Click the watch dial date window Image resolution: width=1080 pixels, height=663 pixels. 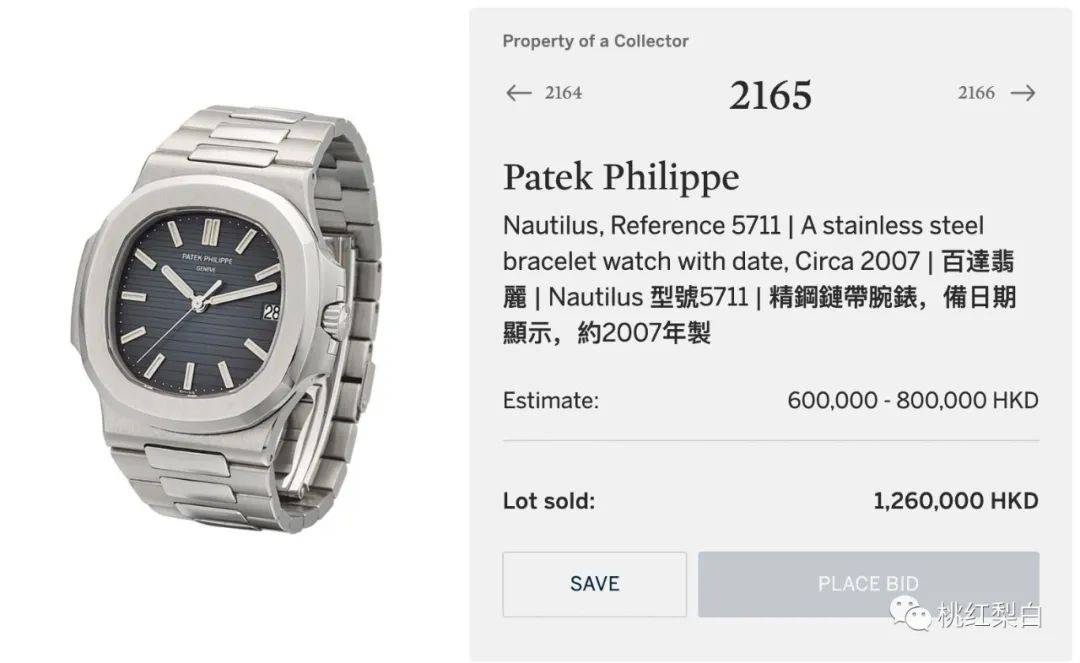(x=271, y=312)
